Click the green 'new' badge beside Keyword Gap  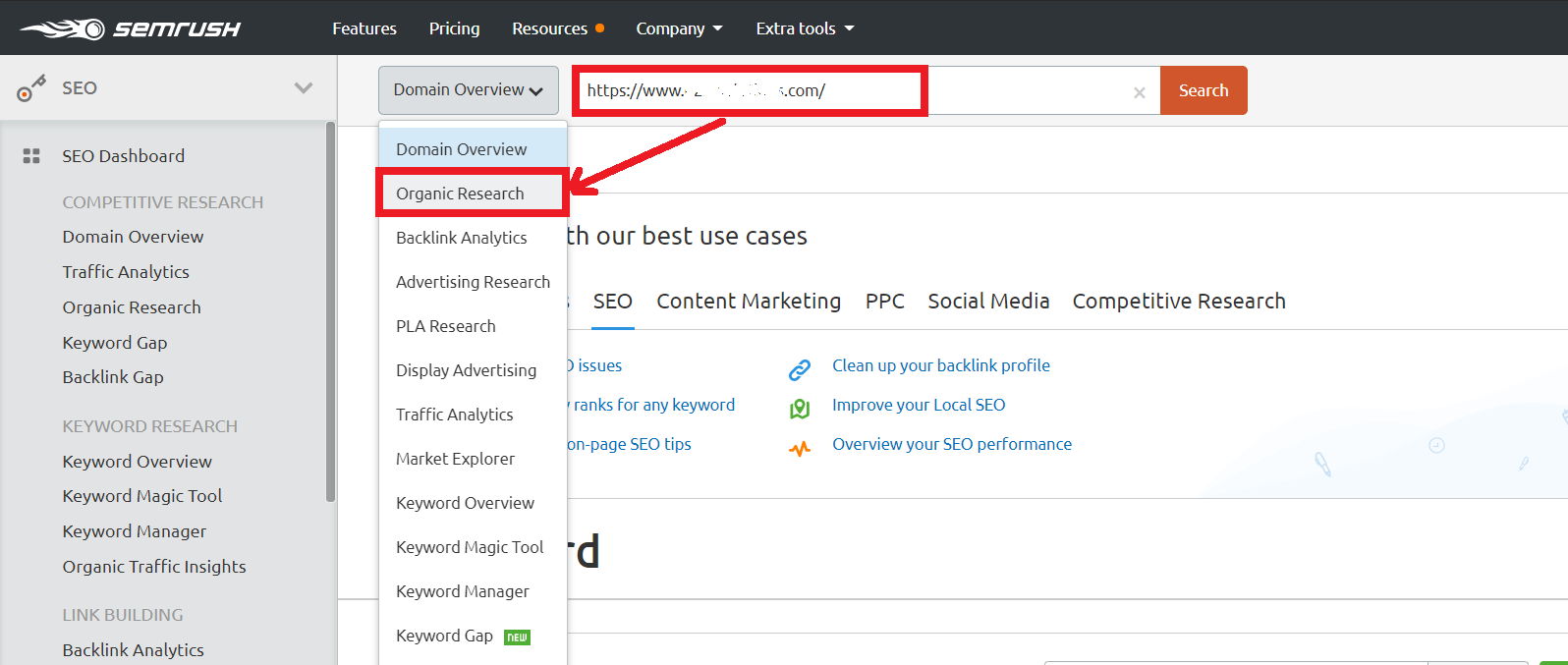tap(517, 637)
